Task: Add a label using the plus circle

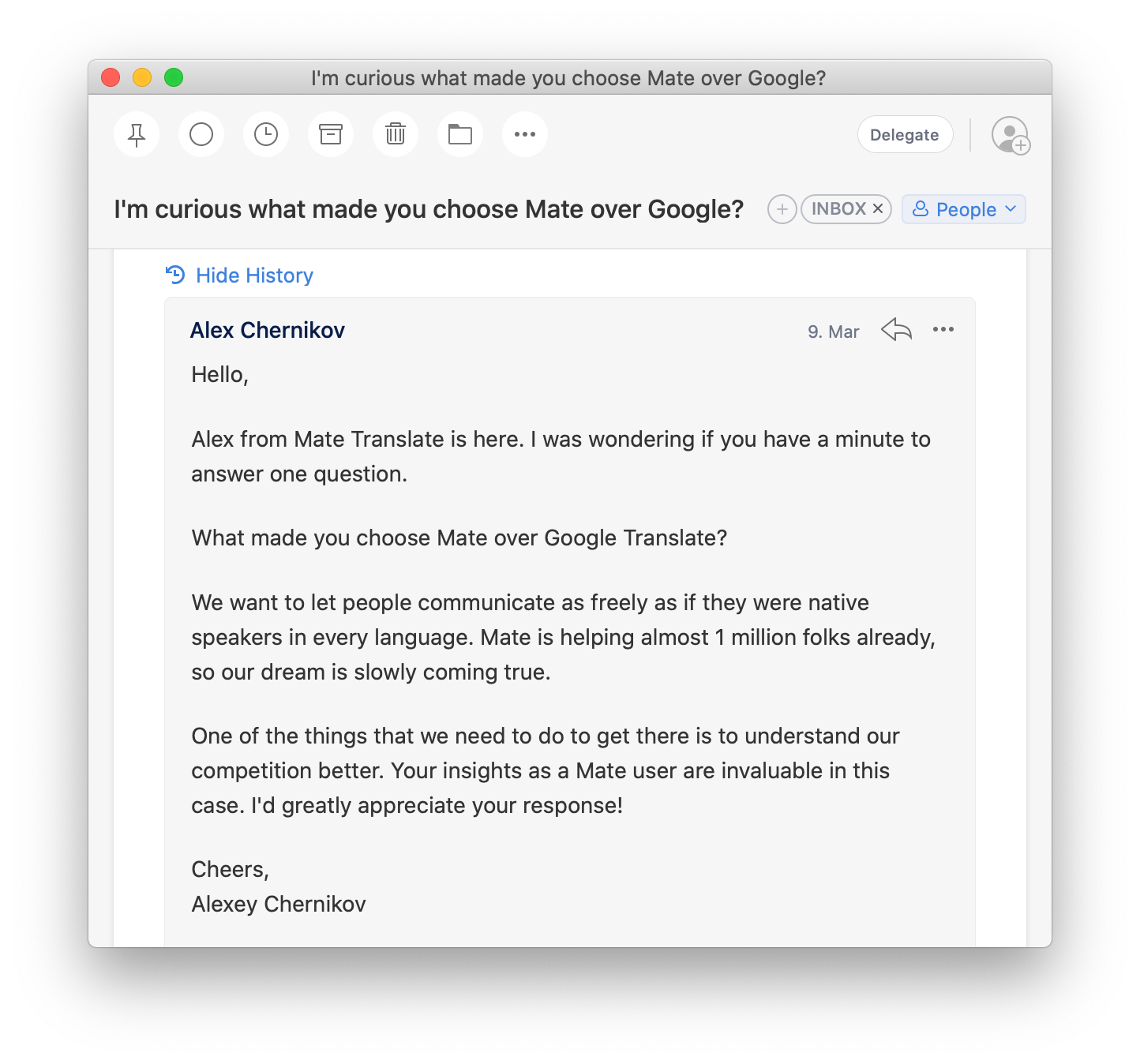Action: (x=782, y=209)
